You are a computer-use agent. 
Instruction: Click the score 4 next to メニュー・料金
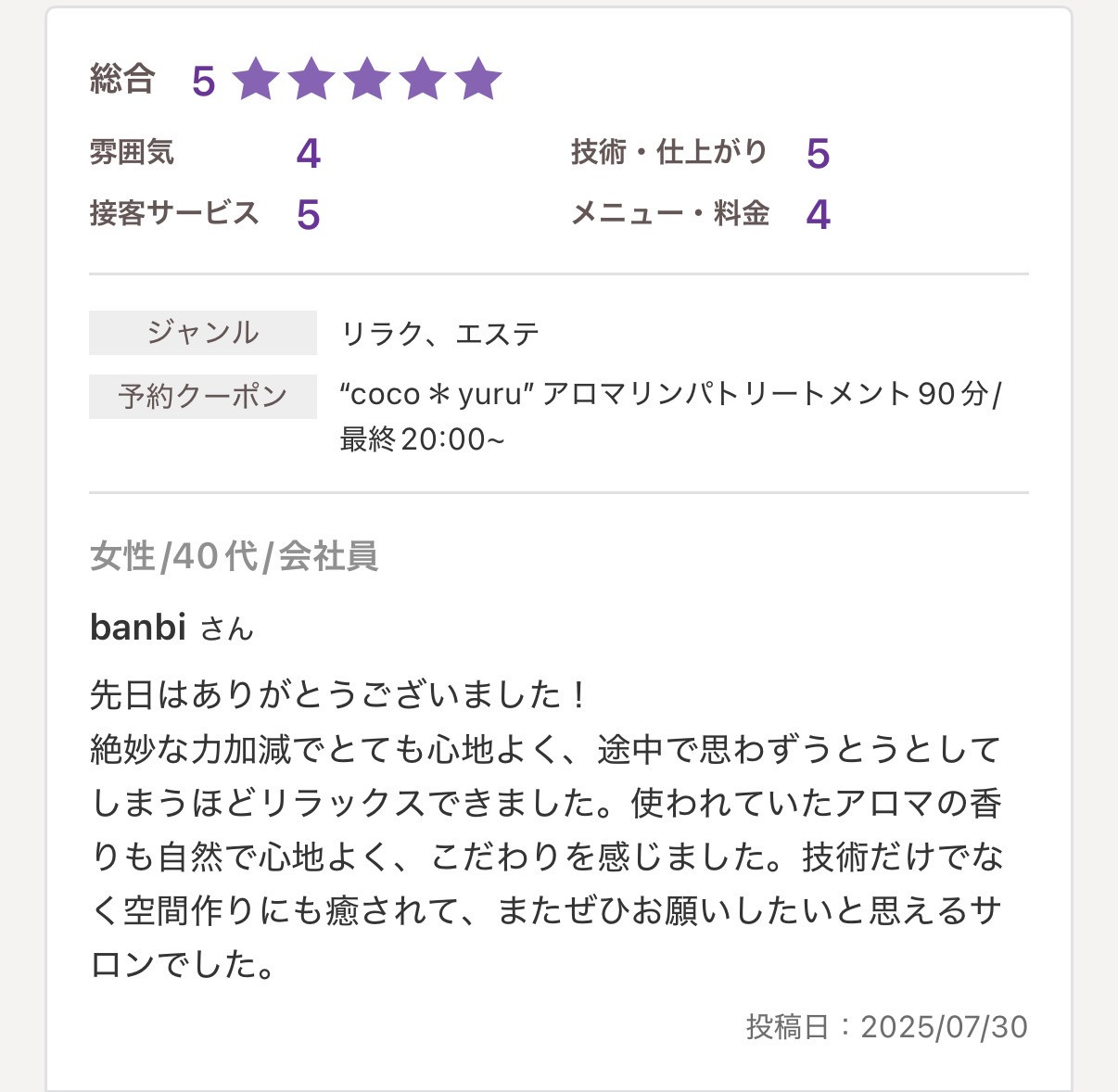tap(818, 215)
